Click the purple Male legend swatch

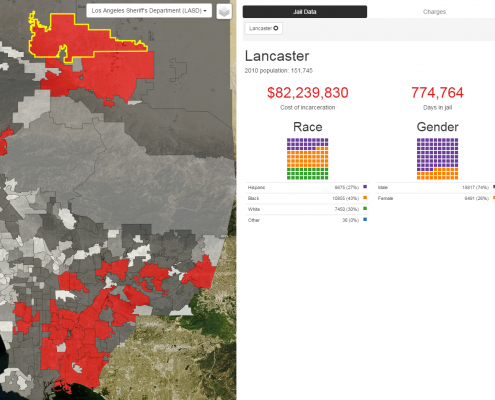[x=494, y=187]
